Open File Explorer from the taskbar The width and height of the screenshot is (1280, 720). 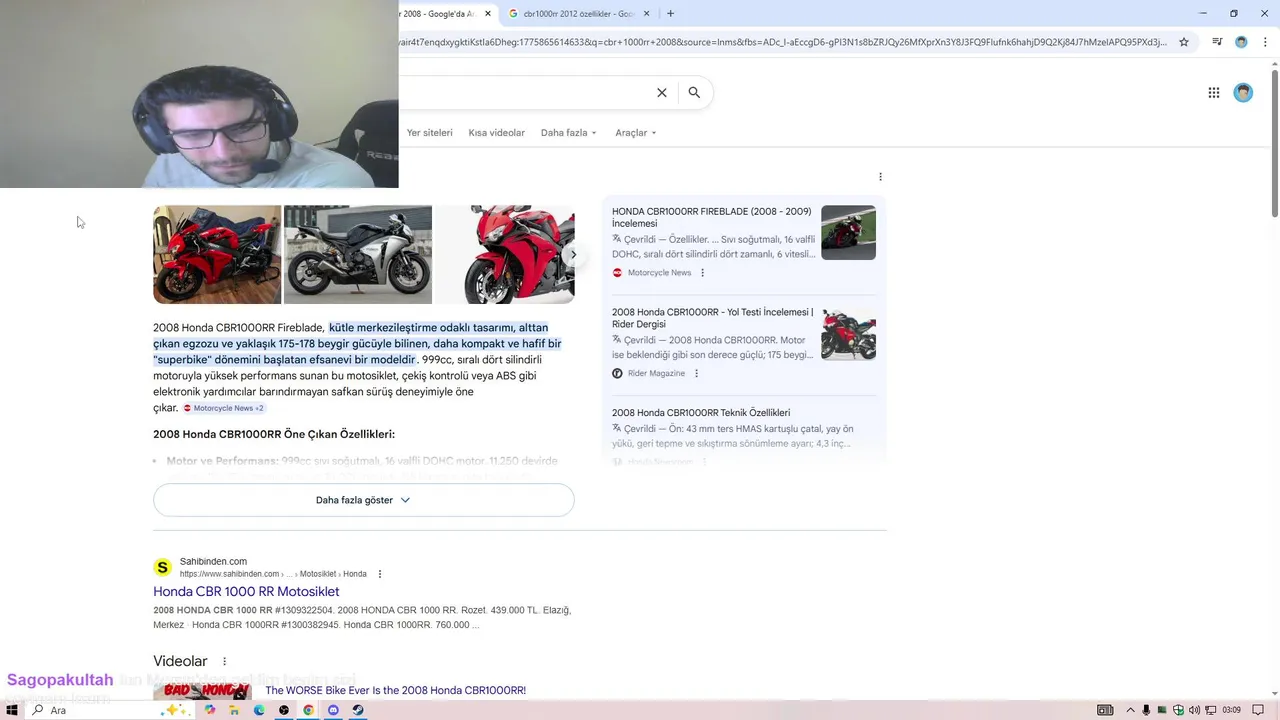pyautogui.click(x=234, y=710)
